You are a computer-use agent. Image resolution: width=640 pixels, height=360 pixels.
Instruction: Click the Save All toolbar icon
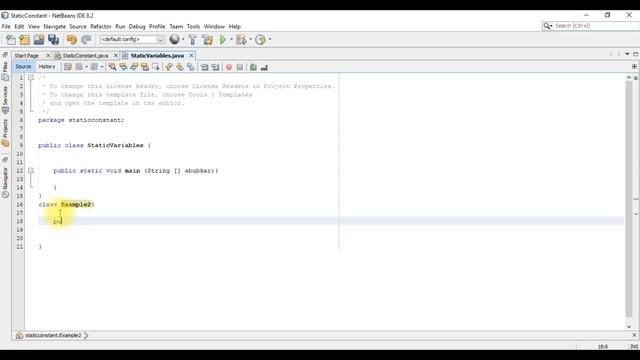coord(53,40)
